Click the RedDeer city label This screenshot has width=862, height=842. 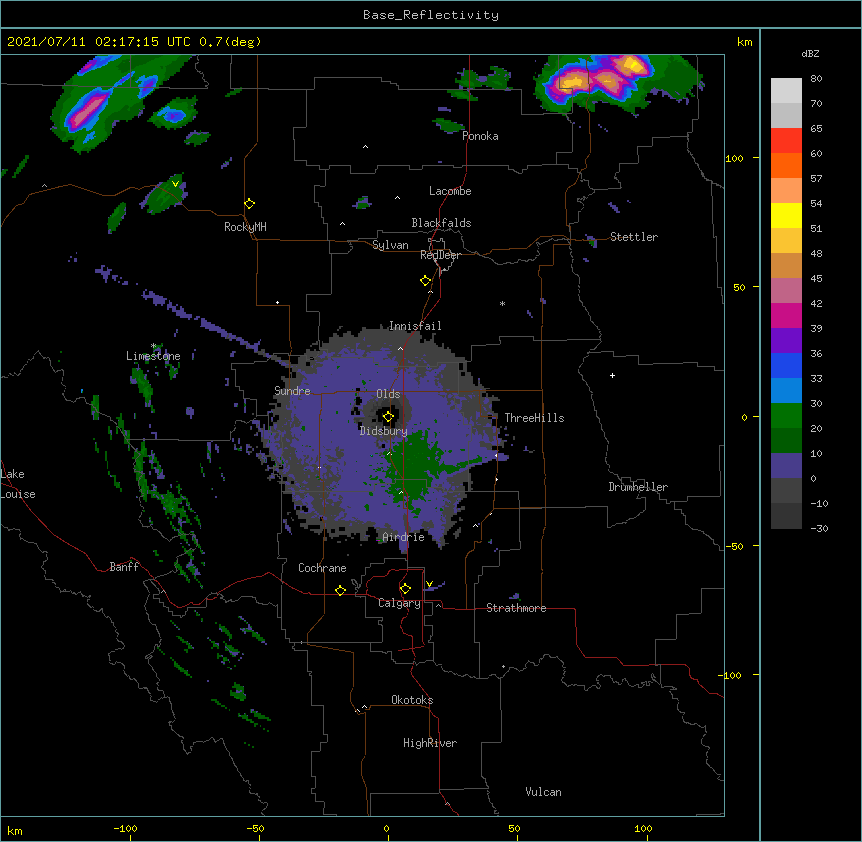[x=440, y=255]
